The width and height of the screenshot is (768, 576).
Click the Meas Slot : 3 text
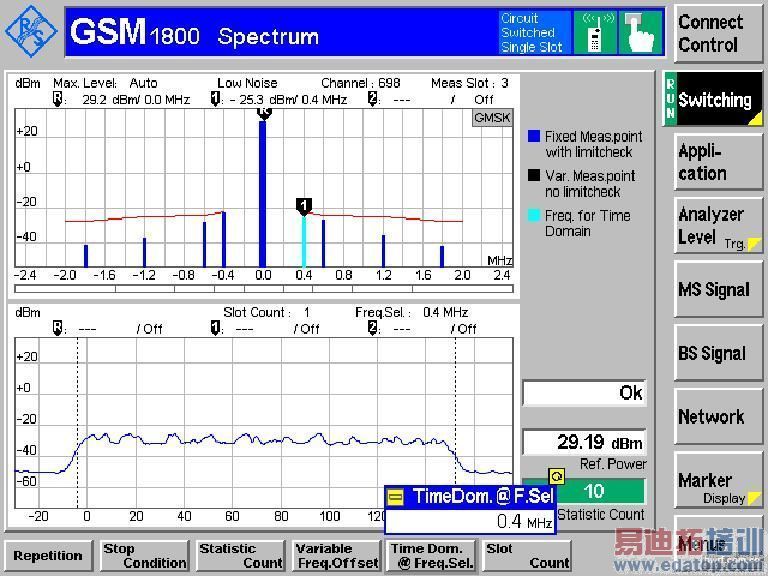[470, 83]
